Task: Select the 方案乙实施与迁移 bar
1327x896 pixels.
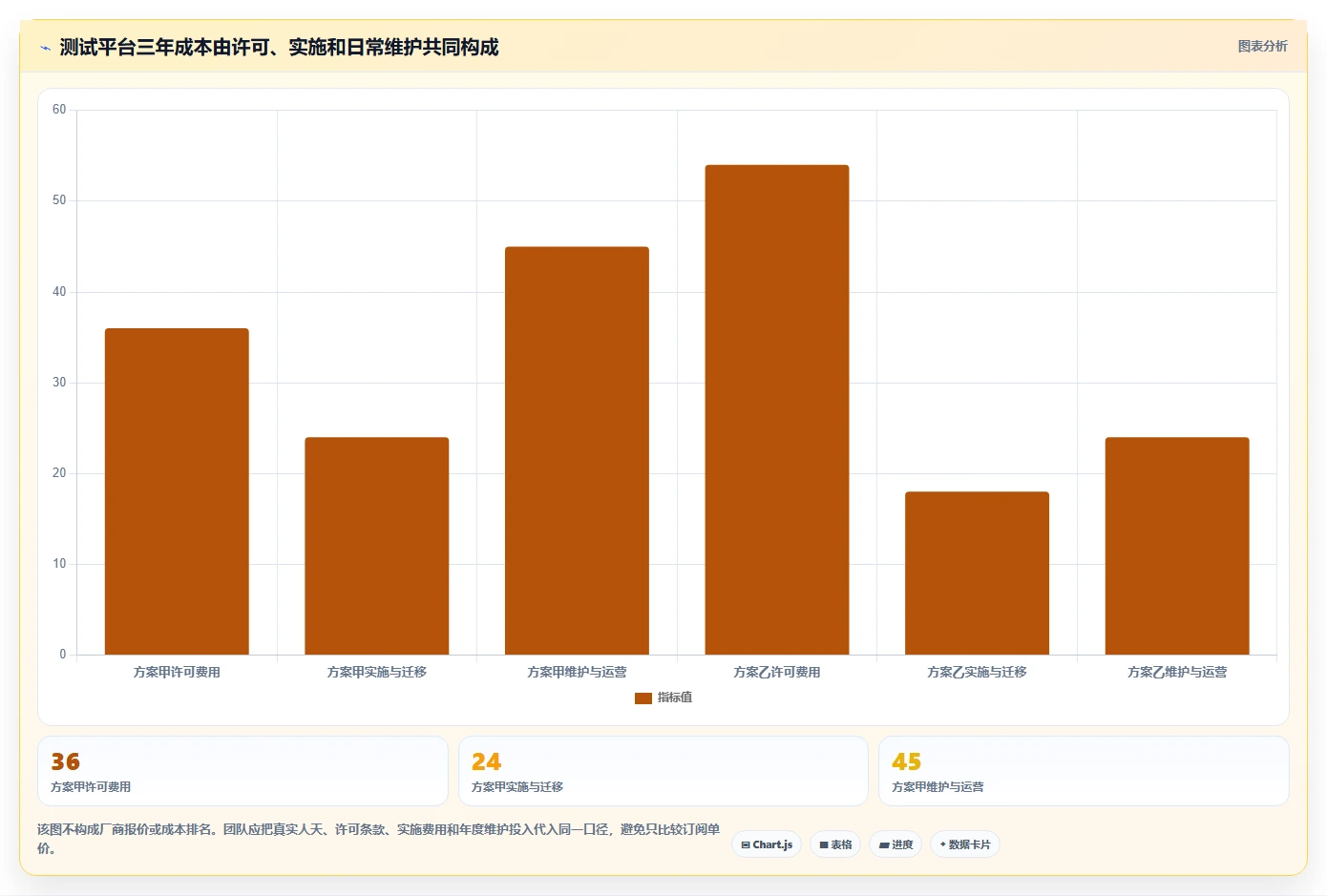Action: click(977, 573)
